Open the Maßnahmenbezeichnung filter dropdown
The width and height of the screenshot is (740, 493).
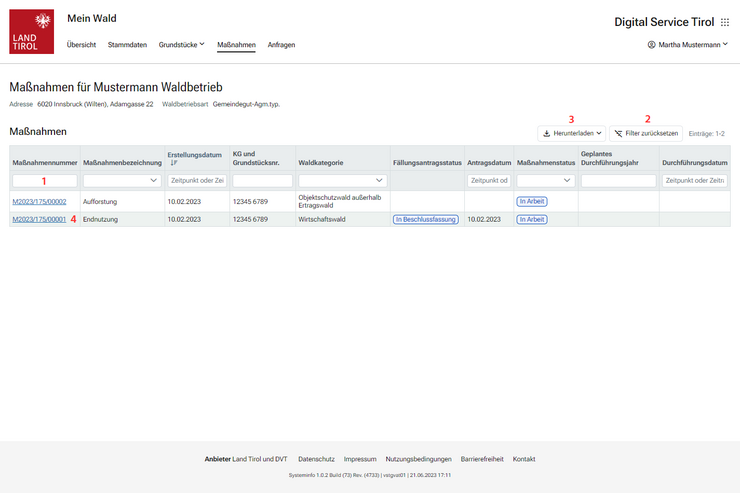121,181
